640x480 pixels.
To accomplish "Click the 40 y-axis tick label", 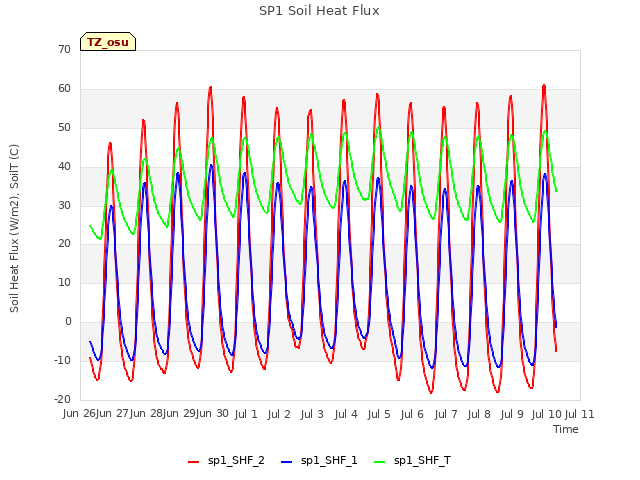I will click(64, 167).
